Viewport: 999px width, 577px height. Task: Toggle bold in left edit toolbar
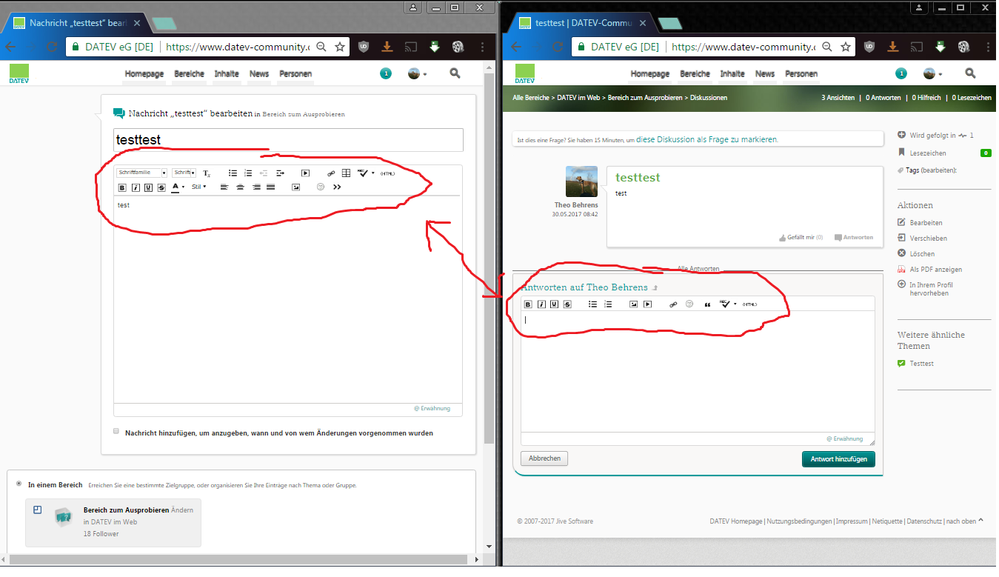[x=122, y=187]
